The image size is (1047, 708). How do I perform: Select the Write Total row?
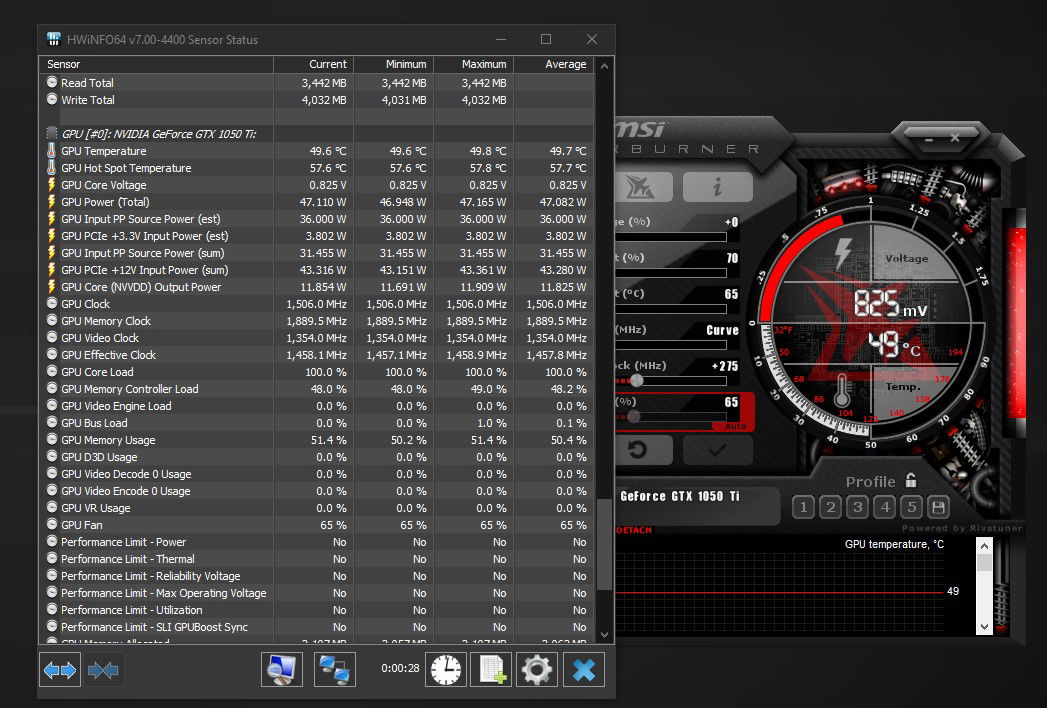(x=317, y=100)
